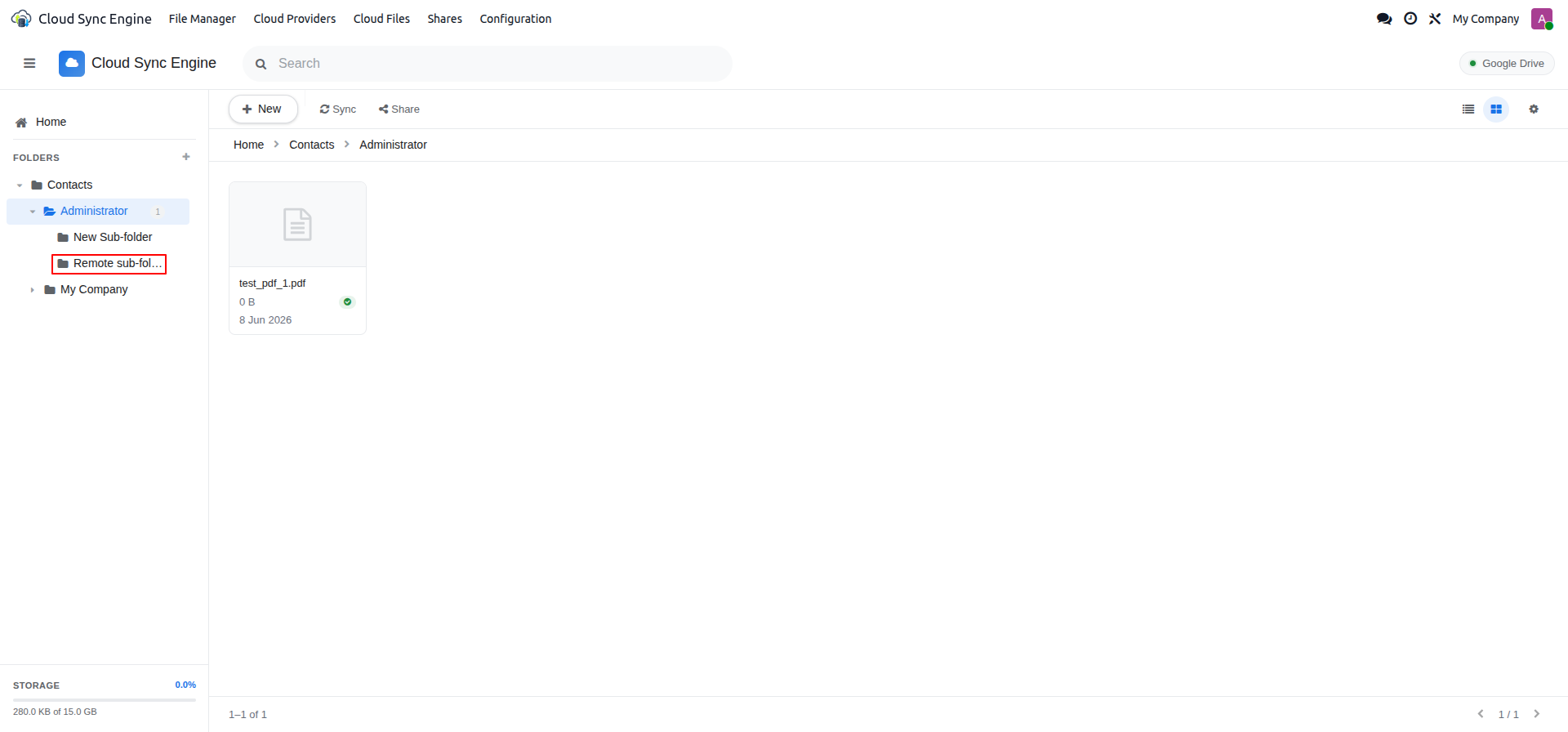Viewport: 1568px width, 732px height.
Task: Click the Google Drive provider badge
Action: (1507, 64)
